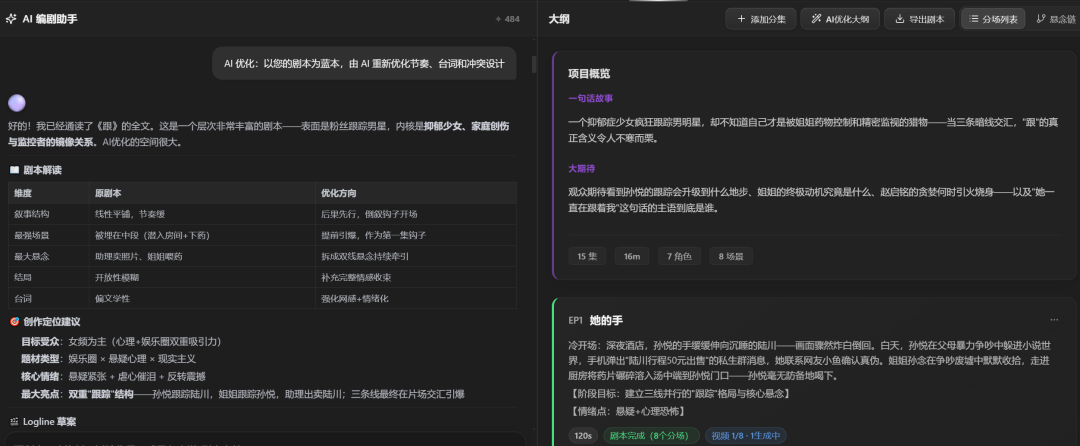
Task: Click the 7 角色 characters tag
Action: pyautogui.click(x=682, y=256)
